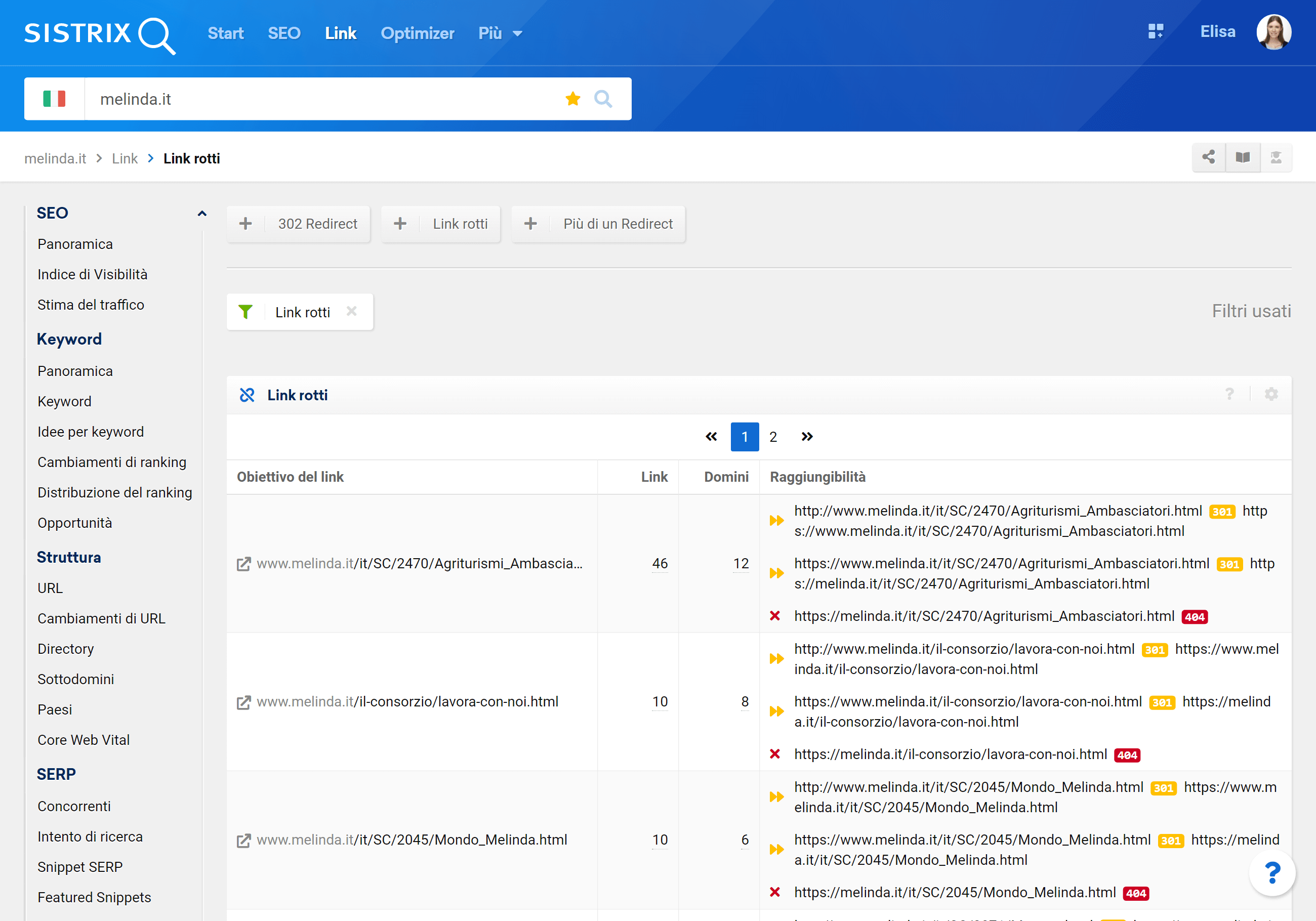Click the Raggiungibilità column header
This screenshot has width=1316, height=921.
point(817,477)
